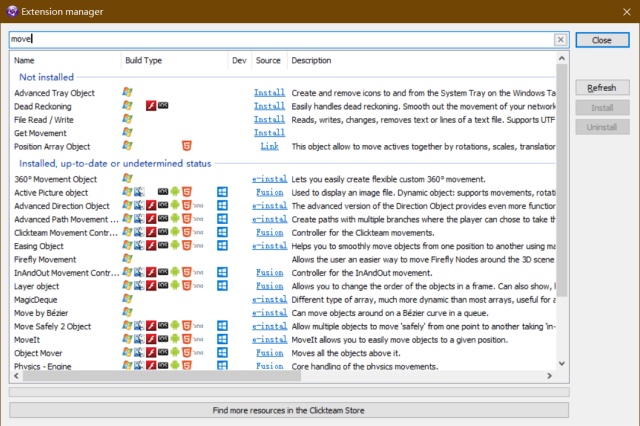Viewport: 640px width, 426px height.
Task: Click the Windows build icon for Advanced Tray Object
Action: 127,92
